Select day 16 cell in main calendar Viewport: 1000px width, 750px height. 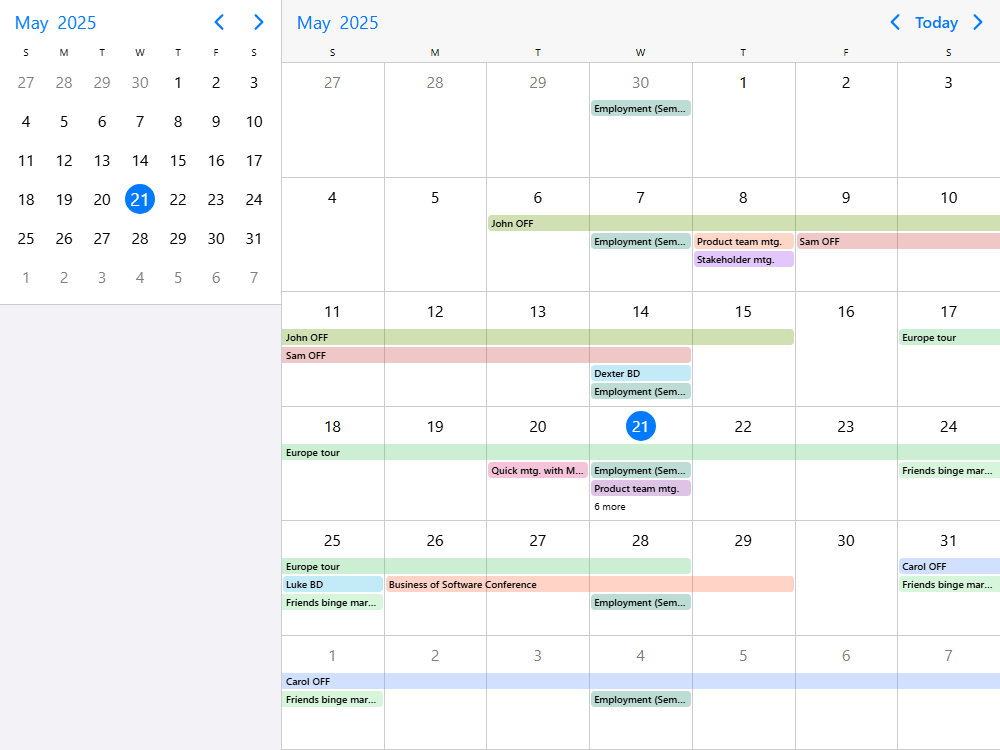pos(846,349)
